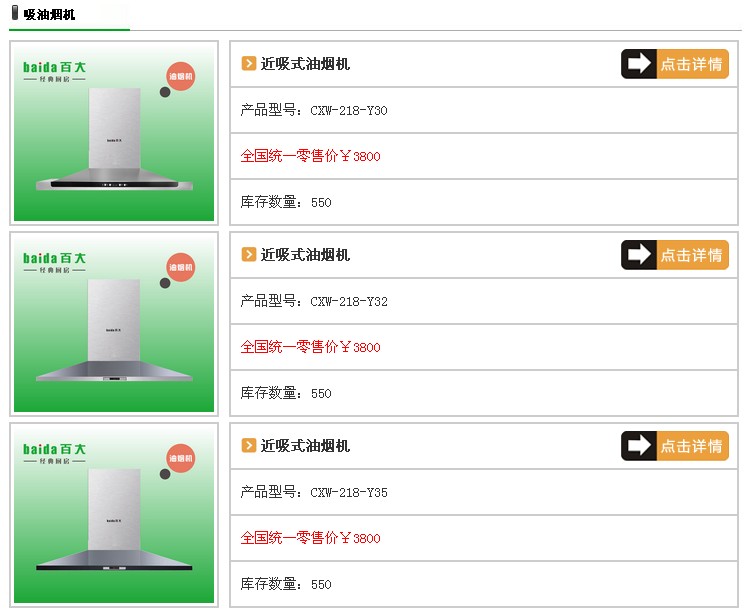Image resolution: width=751 pixels, height=609 pixels.
Task: Click the red 油烟机 badge on third image
Action: tap(181, 458)
